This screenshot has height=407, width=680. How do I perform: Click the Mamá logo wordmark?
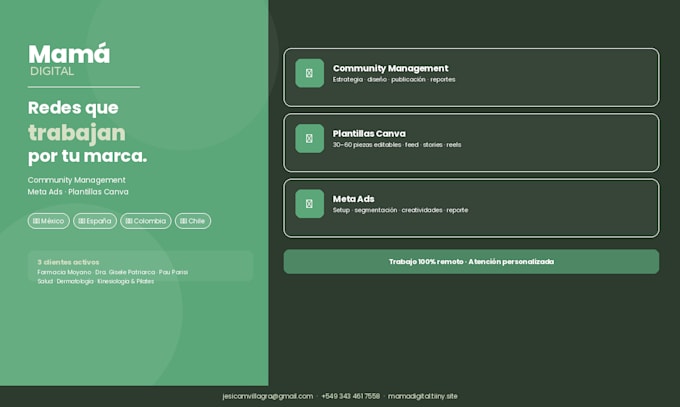click(69, 54)
